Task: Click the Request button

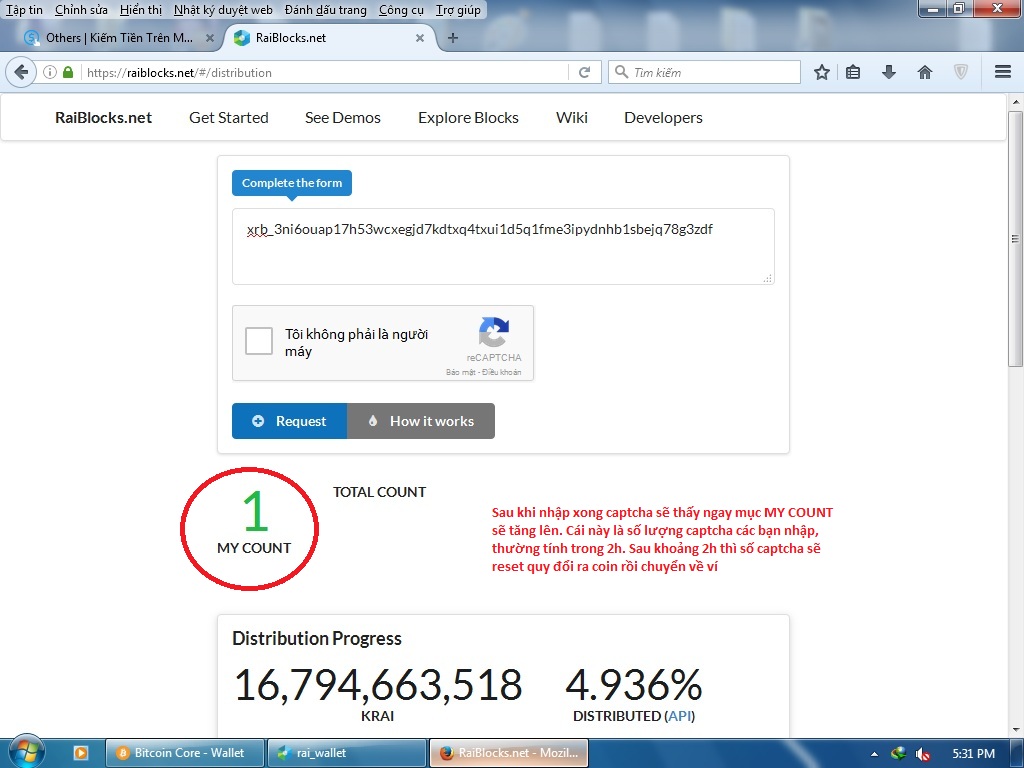Action: coord(289,421)
